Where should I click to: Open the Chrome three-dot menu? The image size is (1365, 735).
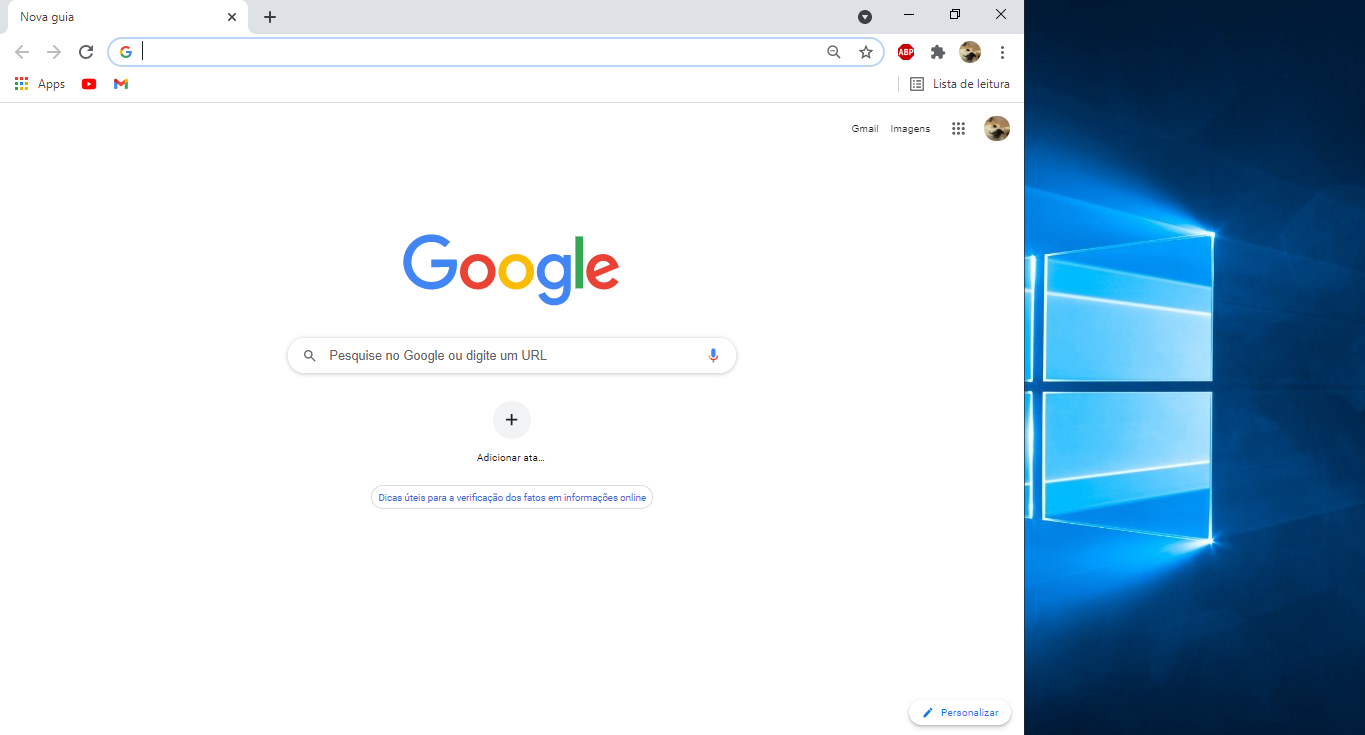click(1002, 52)
